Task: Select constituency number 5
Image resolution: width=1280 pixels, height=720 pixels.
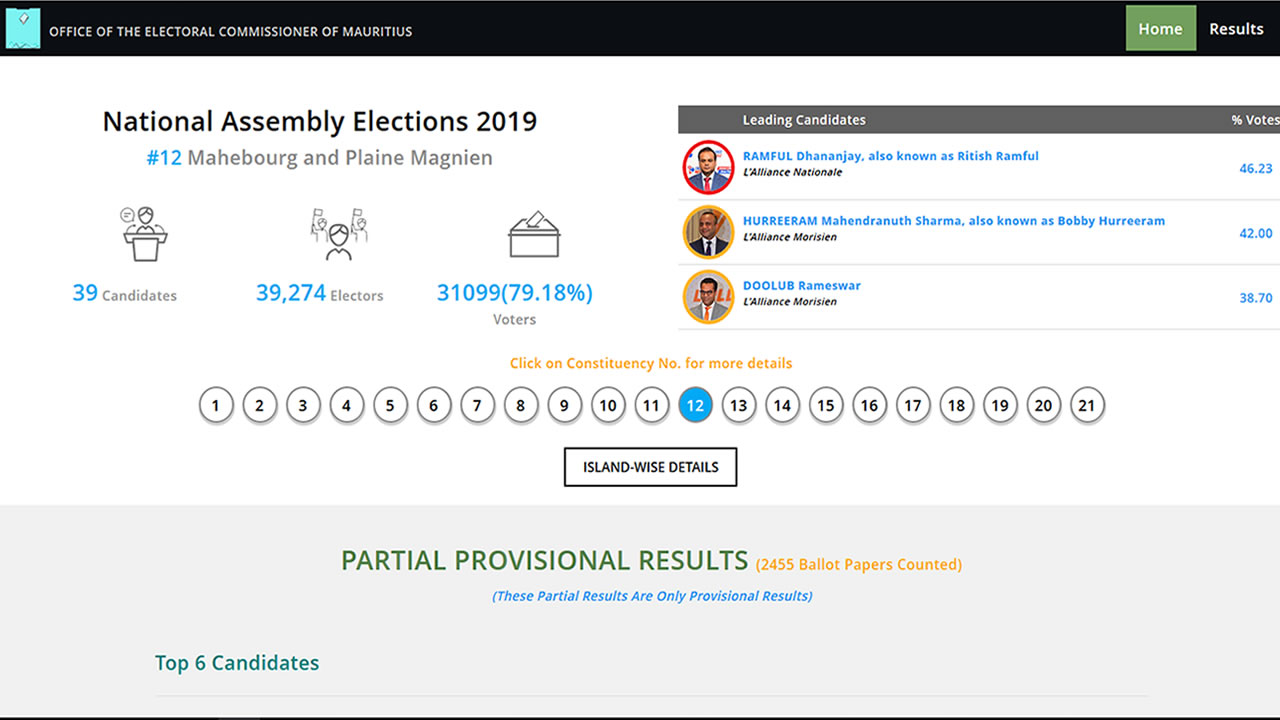Action: 390,405
